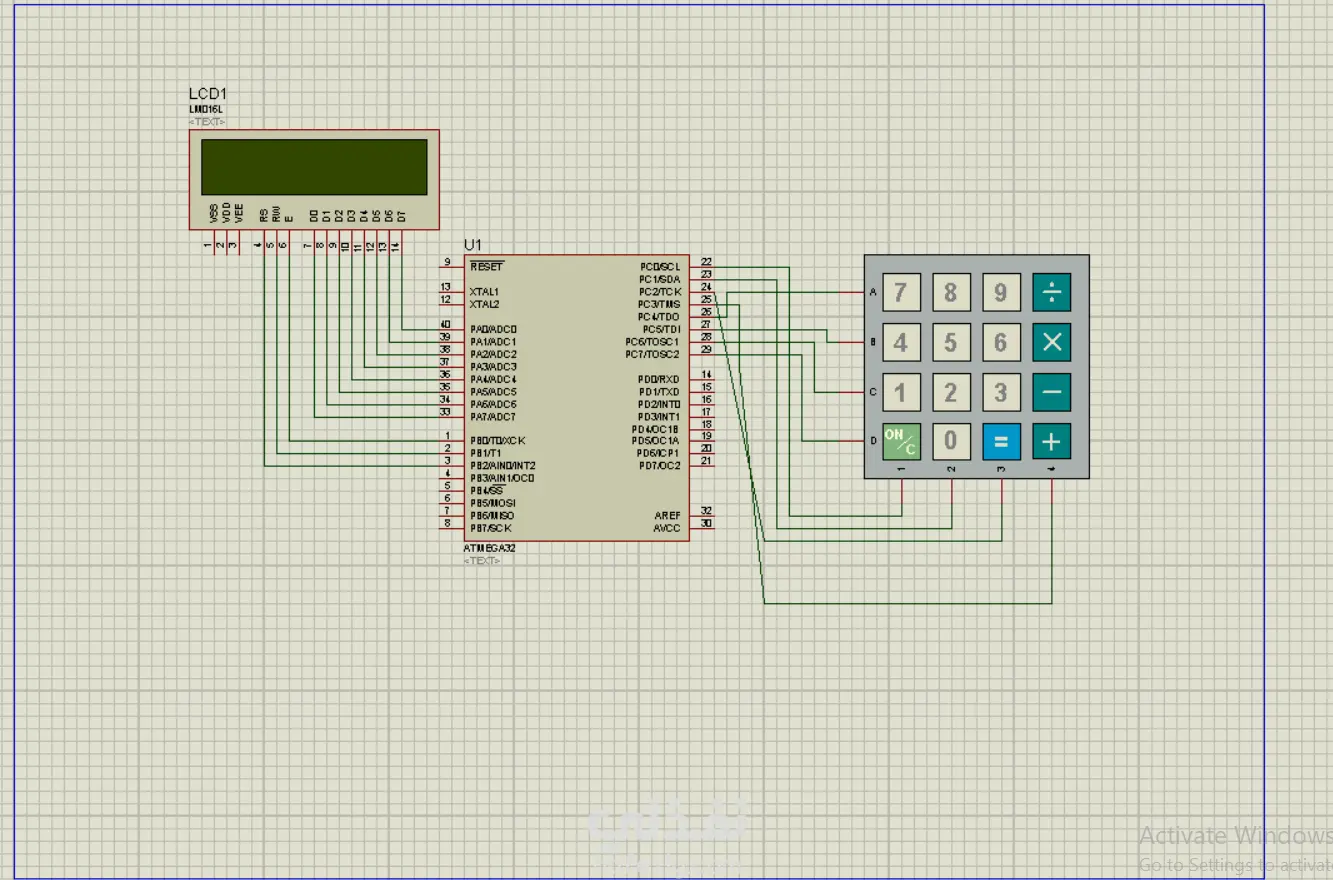
Task: Click the keypad digit 2 key
Action: pos(951,392)
